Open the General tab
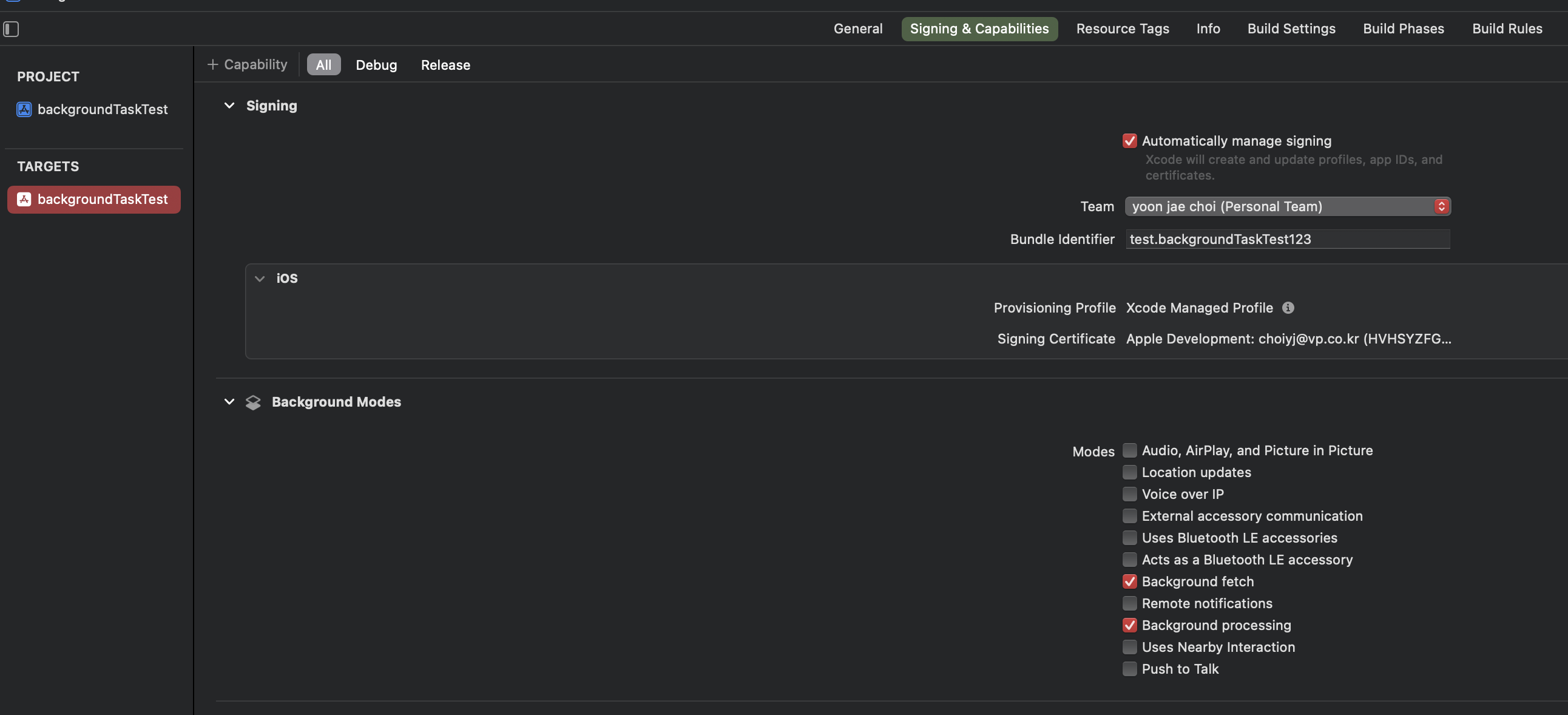 tap(857, 29)
